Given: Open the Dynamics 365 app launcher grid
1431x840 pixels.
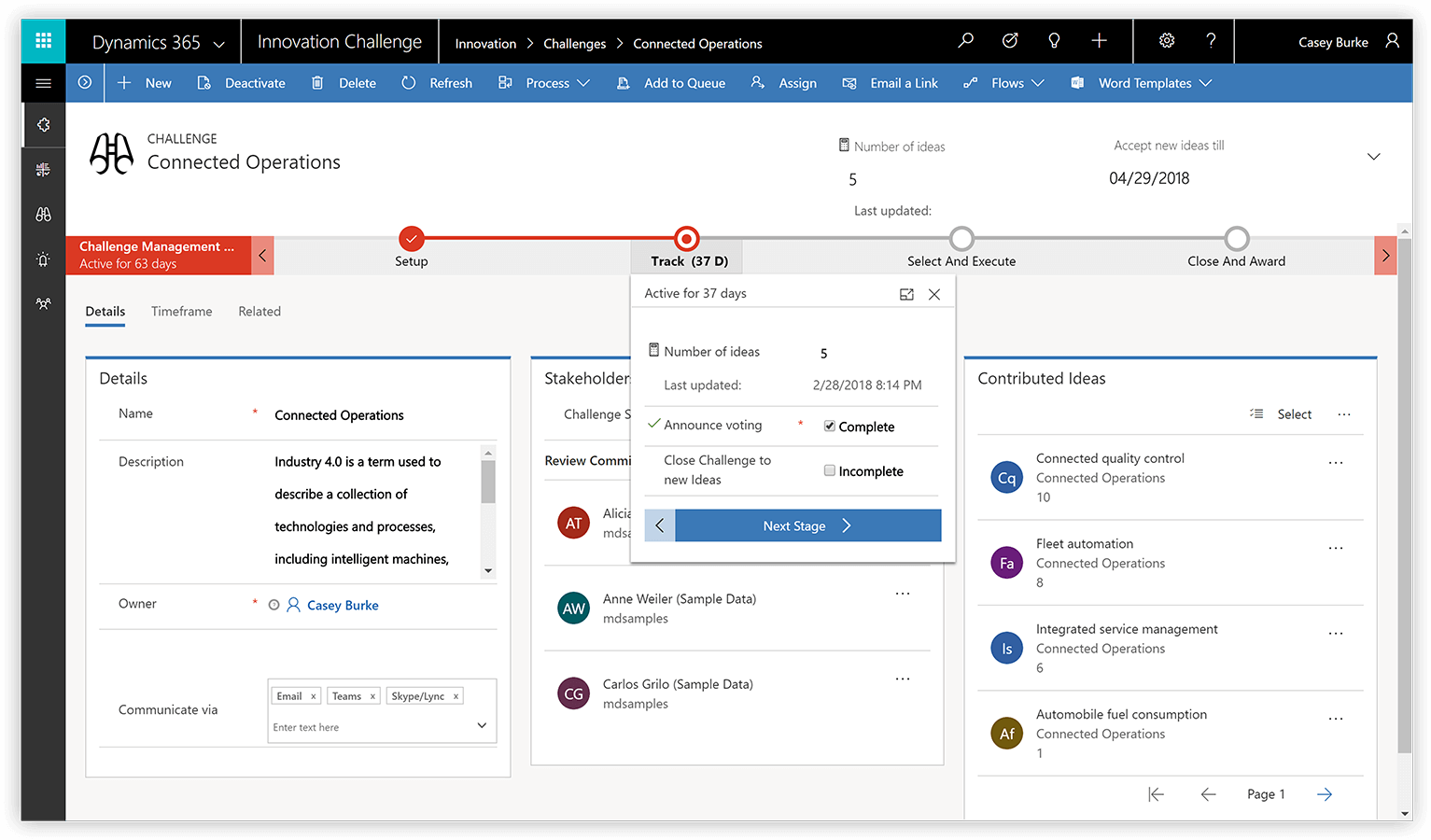Looking at the screenshot, I should (x=43, y=41).
